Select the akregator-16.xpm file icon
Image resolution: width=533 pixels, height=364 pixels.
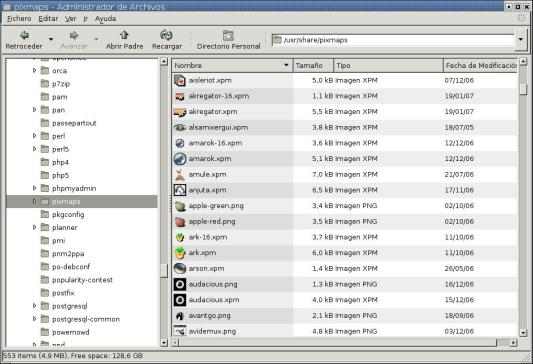[x=180, y=96]
